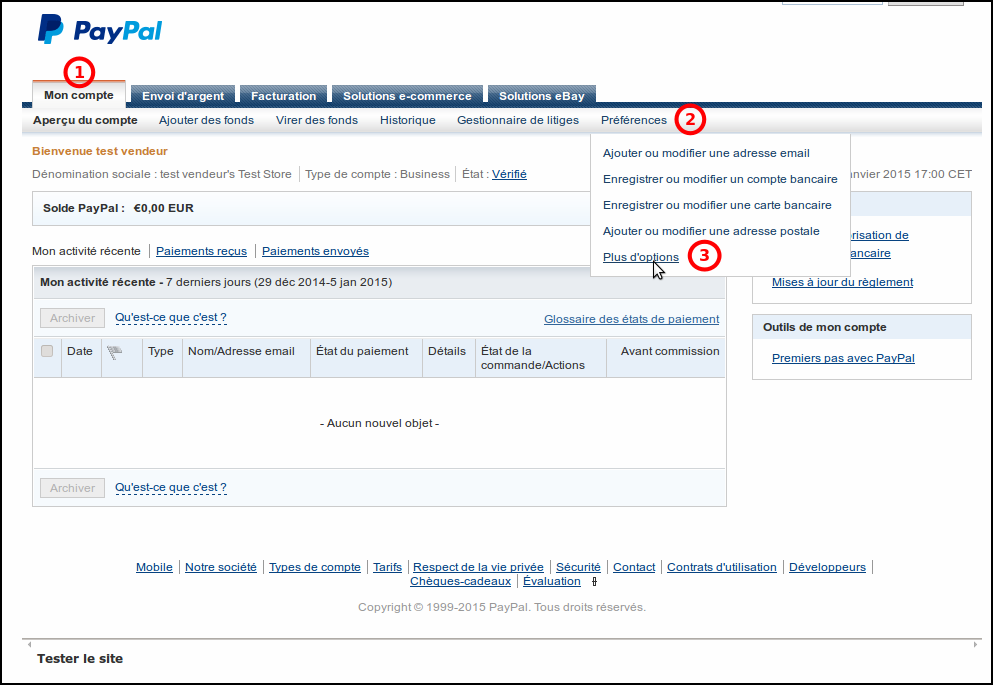Click the Vérifié account status link

click(x=509, y=174)
